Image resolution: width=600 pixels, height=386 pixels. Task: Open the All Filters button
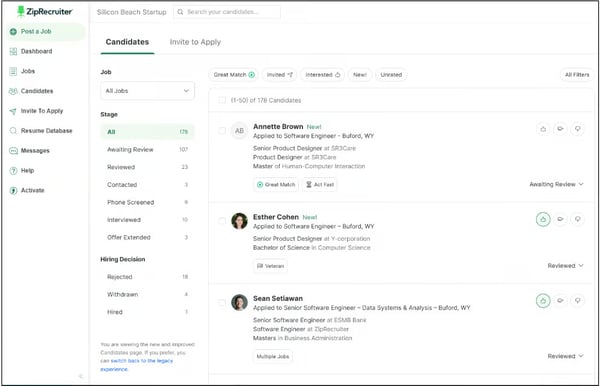pyautogui.click(x=577, y=75)
